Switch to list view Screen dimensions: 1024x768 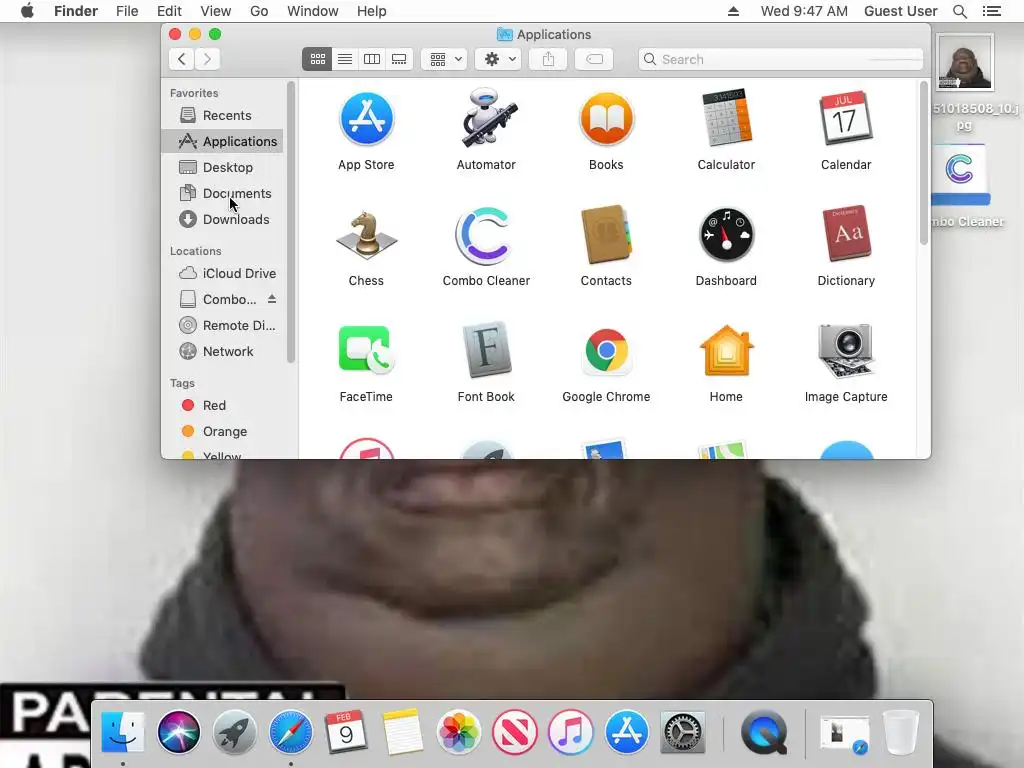[345, 59]
